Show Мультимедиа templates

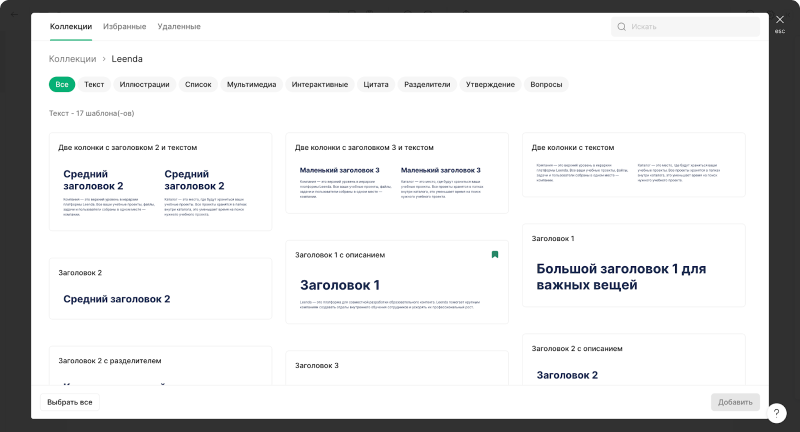click(x=251, y=85)
